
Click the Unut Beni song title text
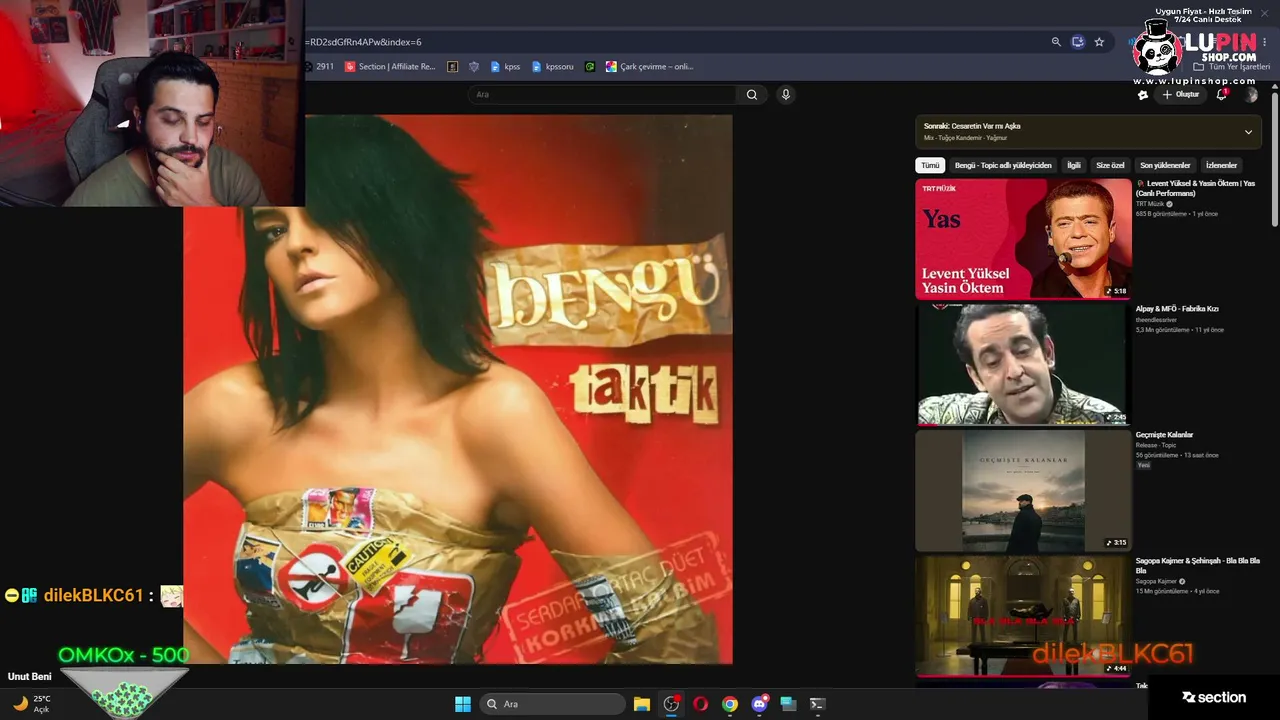click(x=29, y=677)
